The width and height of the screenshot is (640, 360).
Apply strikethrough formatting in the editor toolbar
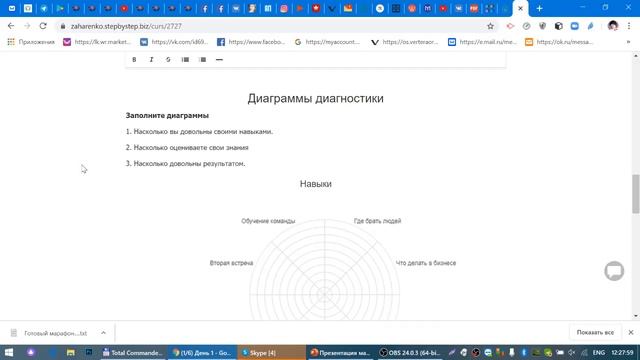point(168,60)
